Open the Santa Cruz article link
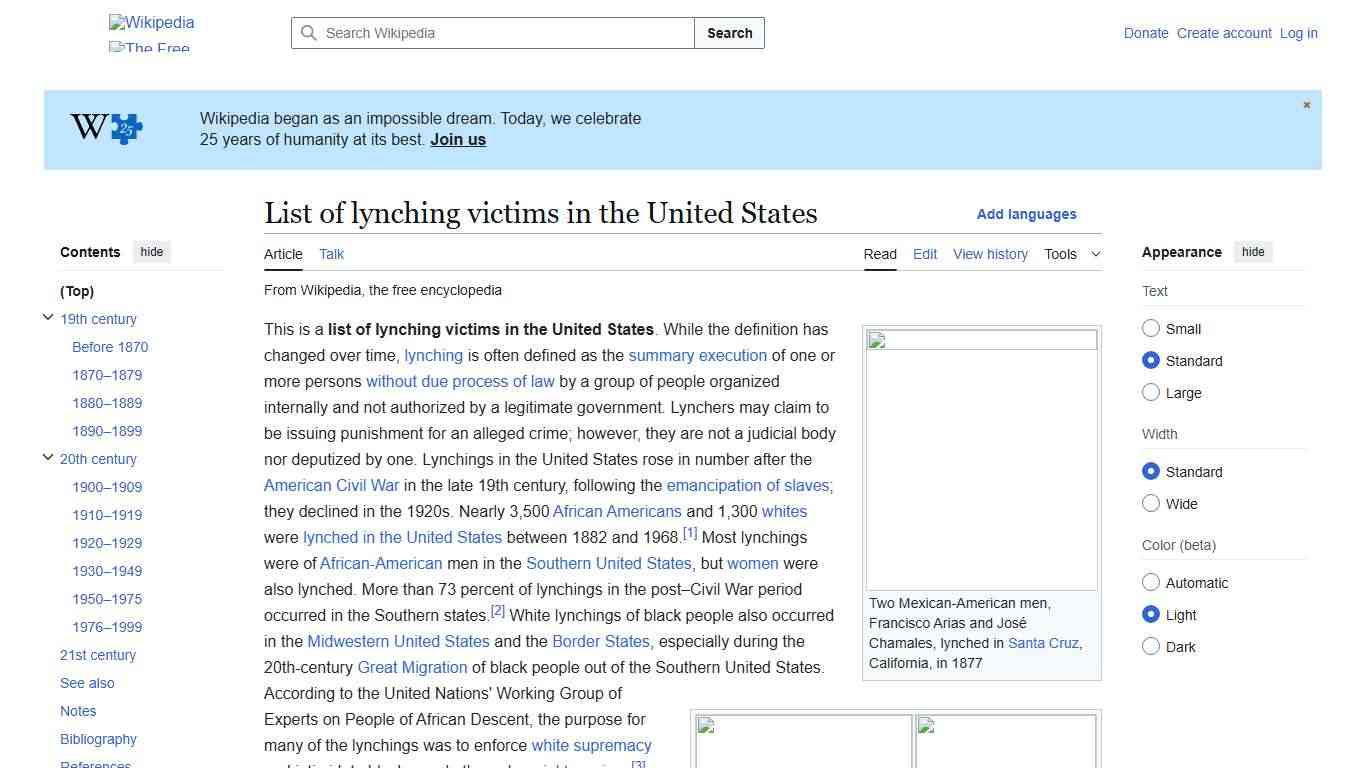The image size is (1366, 768). pos(1043,643)
